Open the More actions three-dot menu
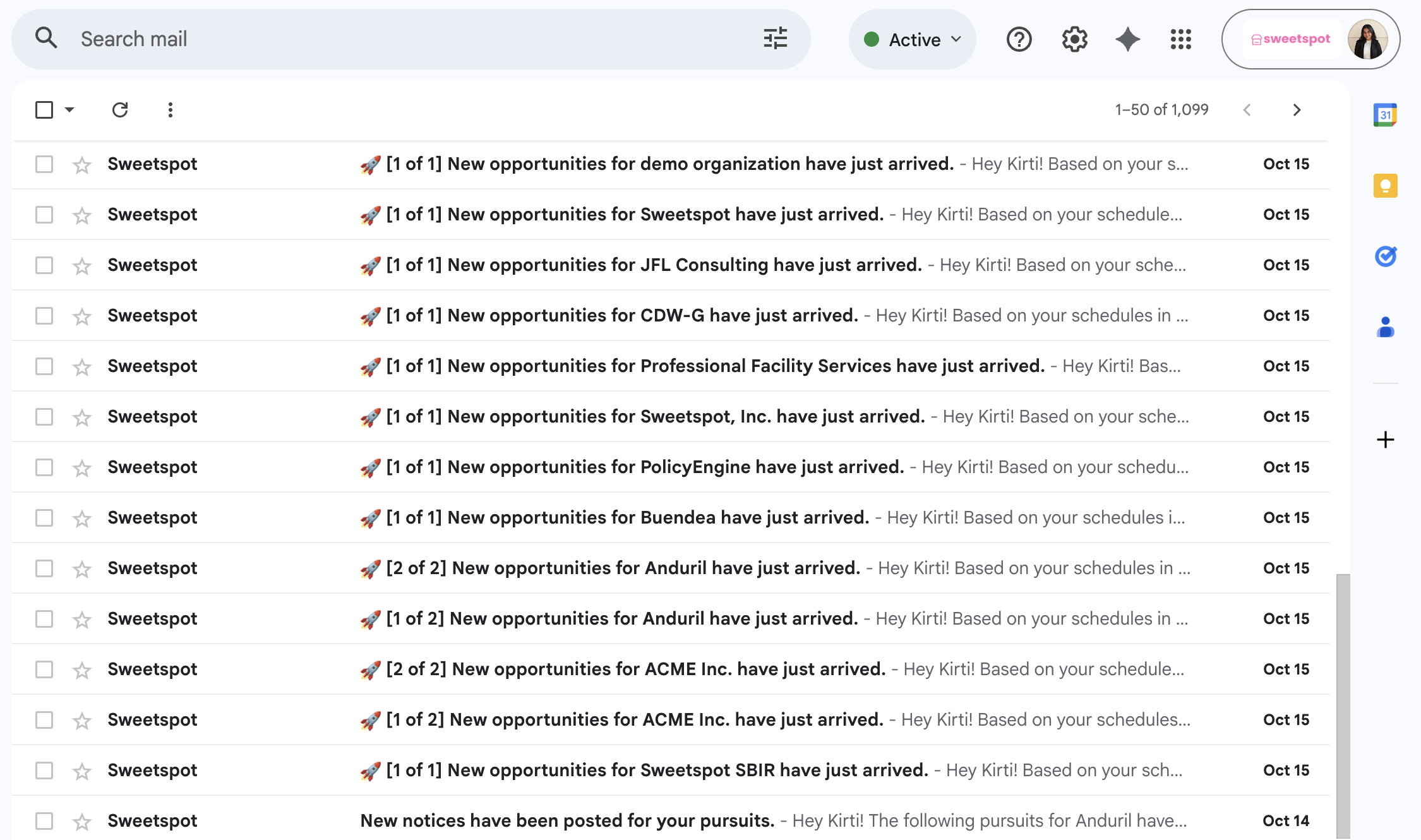Viewport: 1421px width, 840px height. tap(170, 110)
